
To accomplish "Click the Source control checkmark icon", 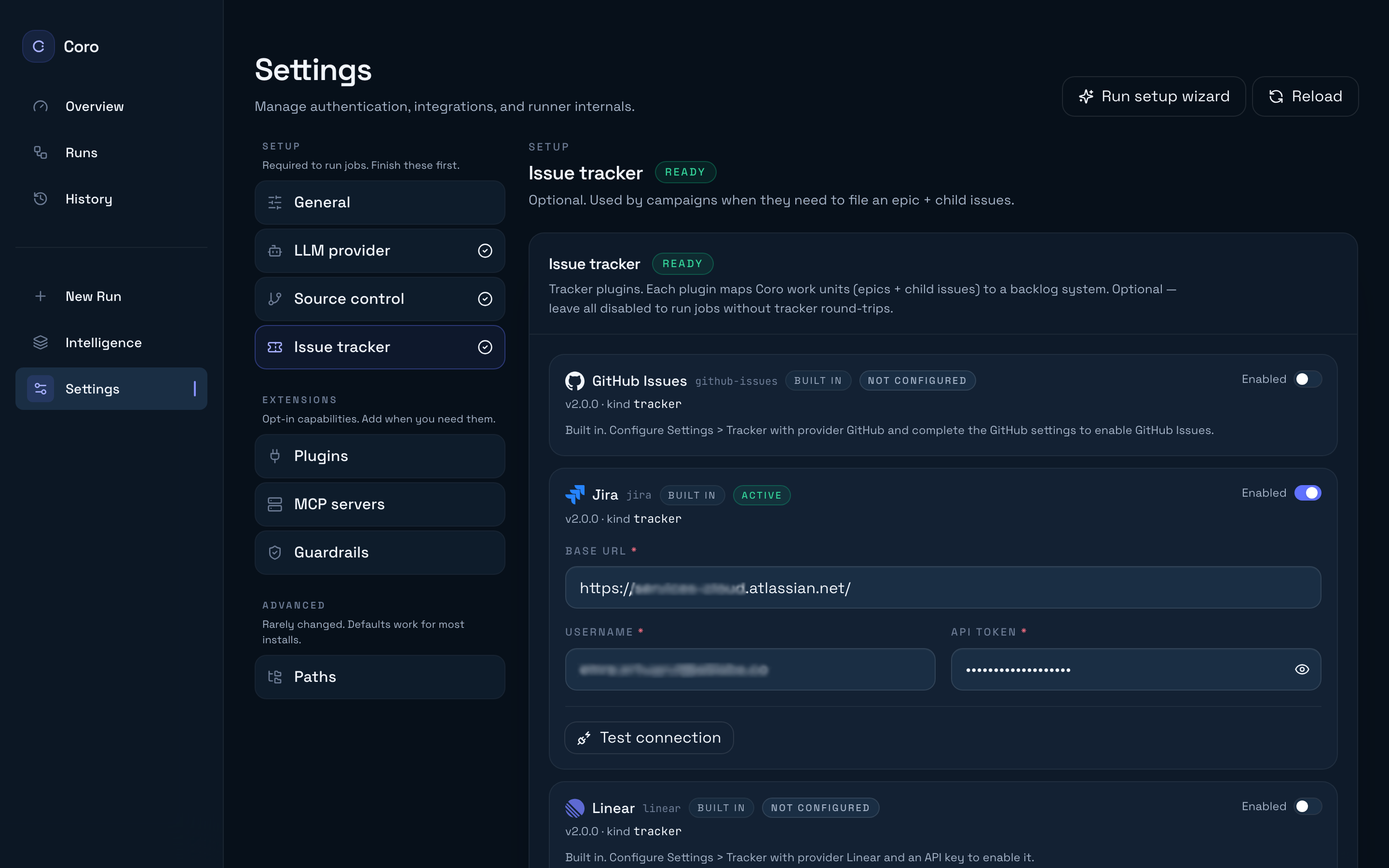I will click(x=485, y=298).
